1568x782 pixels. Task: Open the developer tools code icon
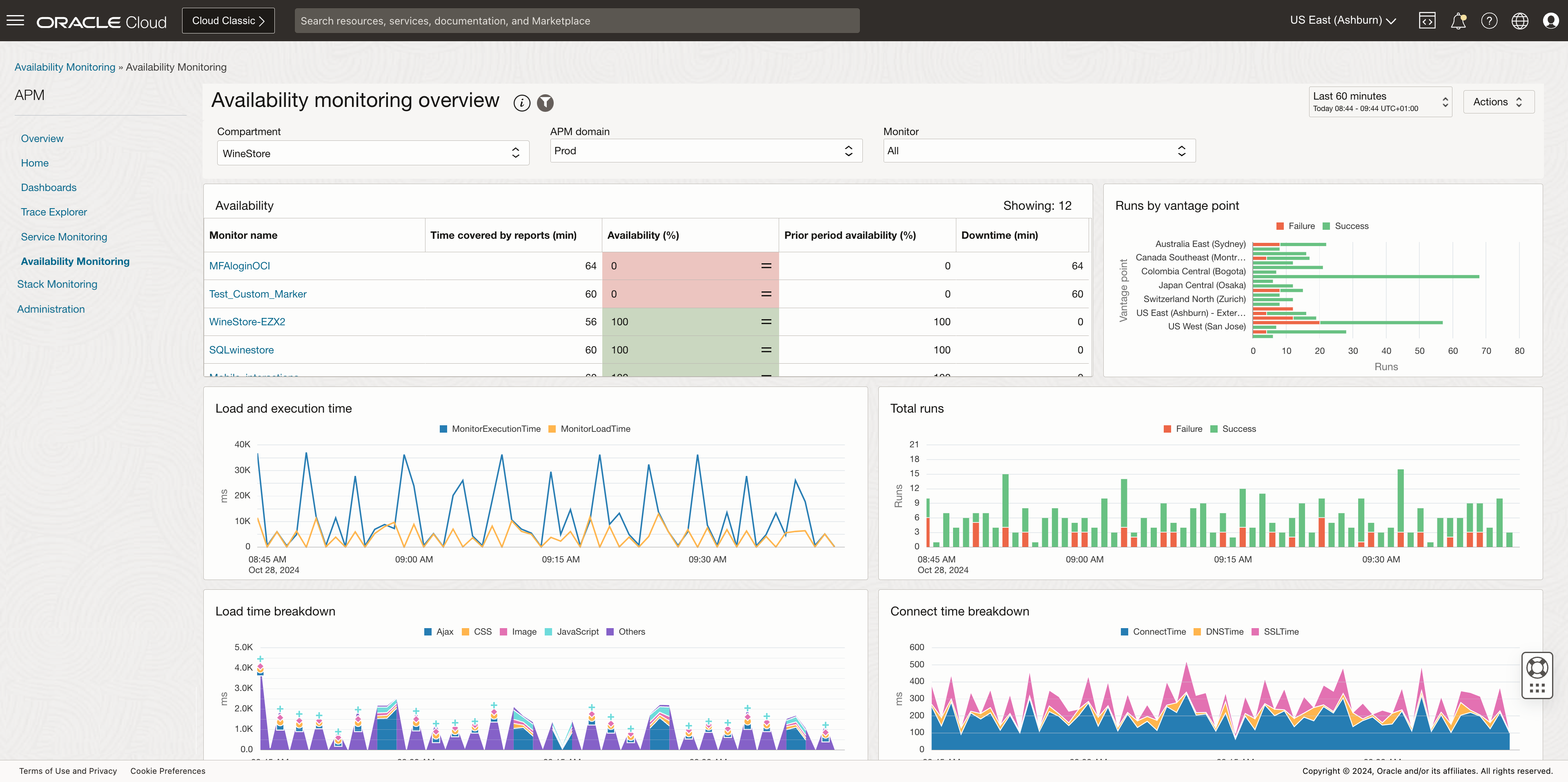click(x=1428, y=20)
